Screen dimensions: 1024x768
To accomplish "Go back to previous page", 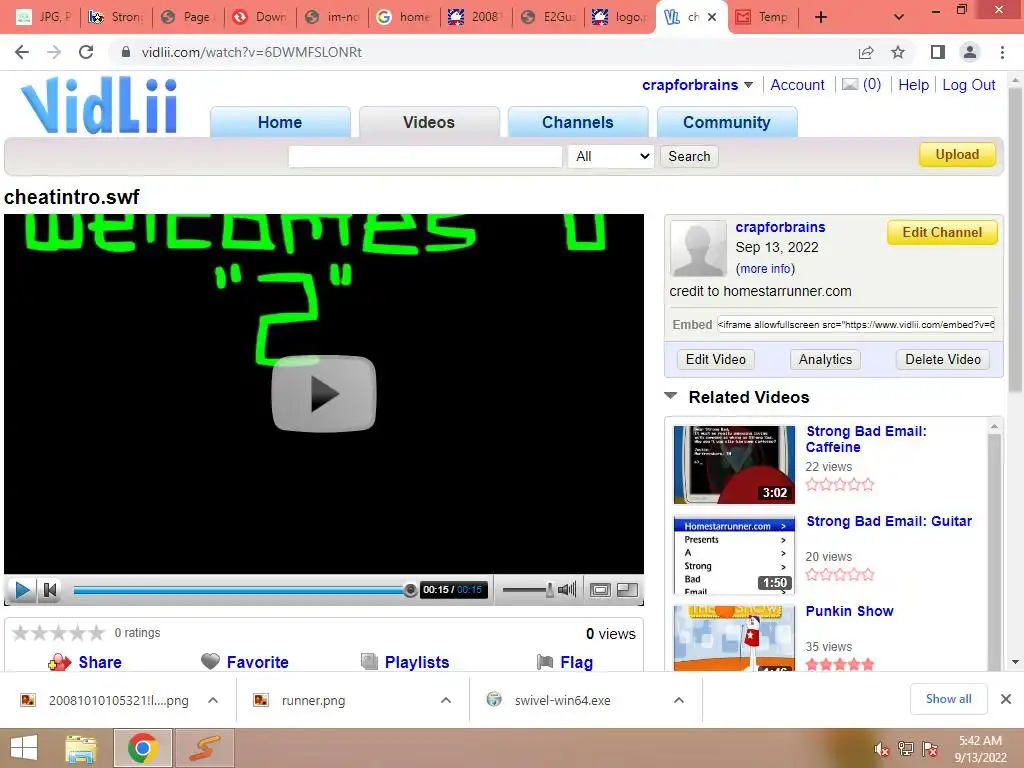I will tap(22, 52).
